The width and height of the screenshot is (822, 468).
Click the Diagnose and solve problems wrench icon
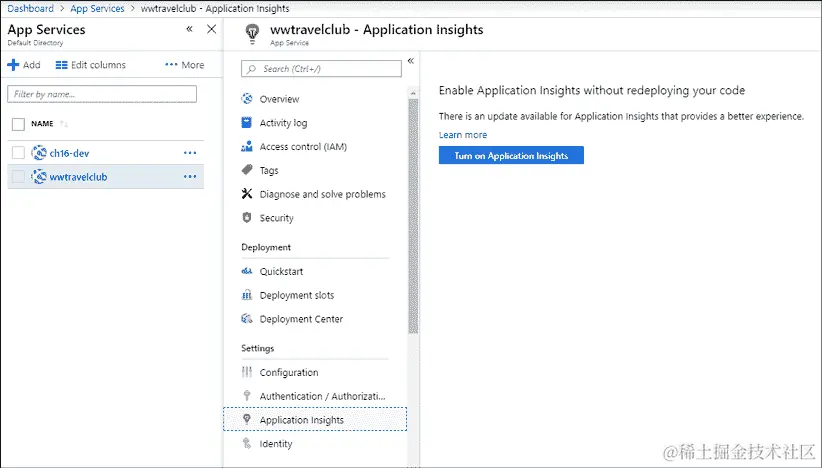point(247,194)
